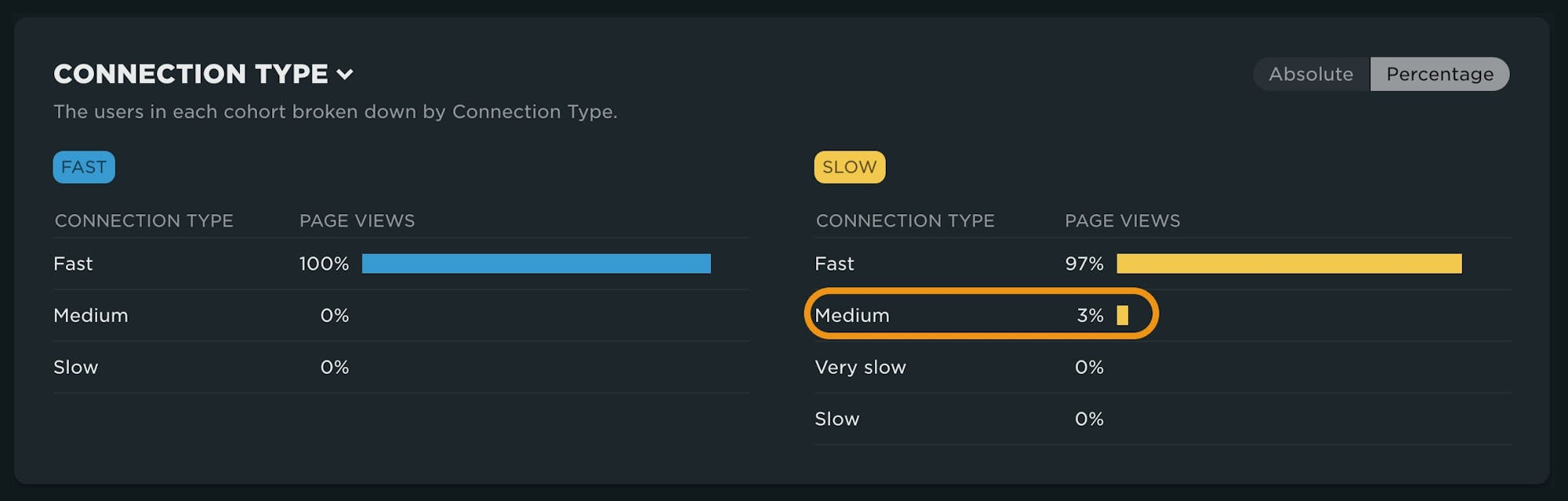
Task: Click the 100% progress bar in Fast cohort
Action: (535, 263)
